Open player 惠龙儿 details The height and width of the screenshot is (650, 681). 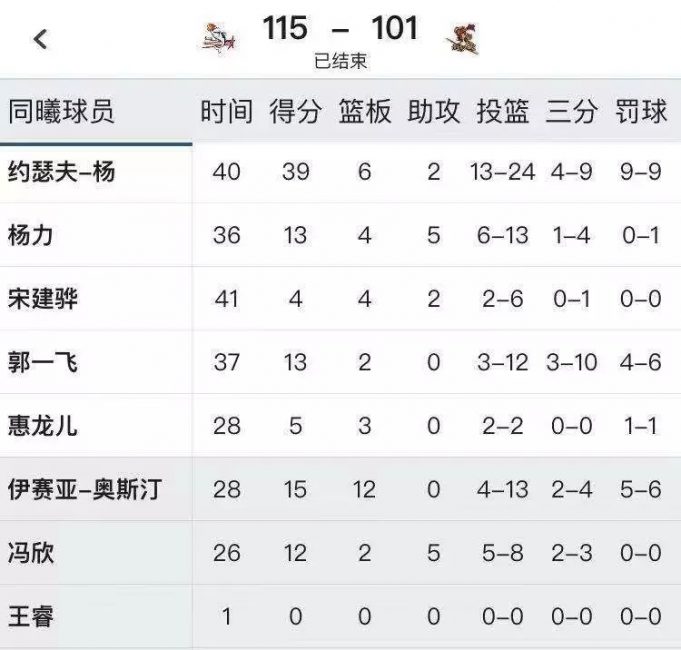[43, 426]
